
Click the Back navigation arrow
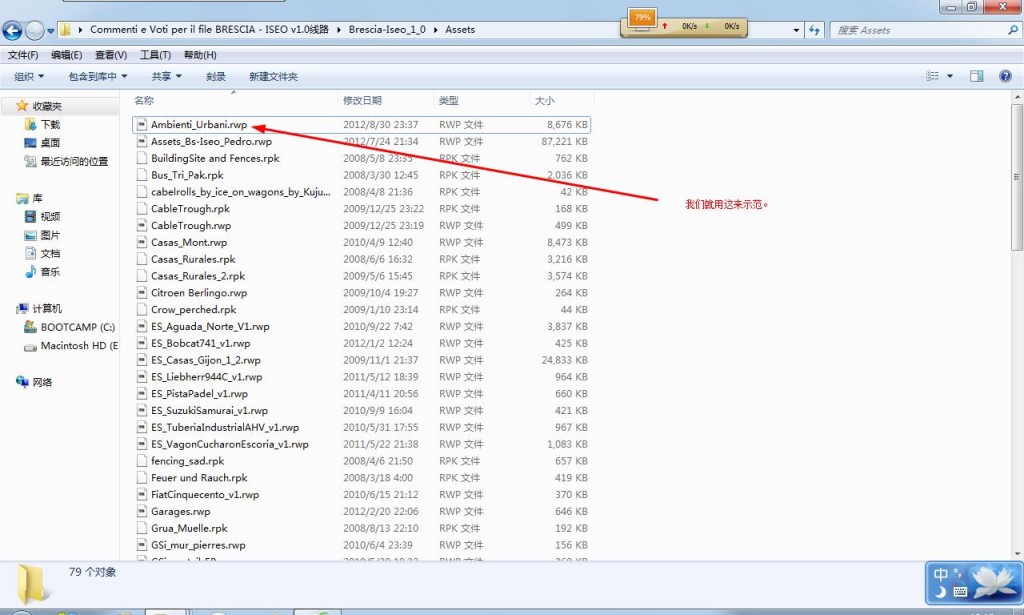tap(13, 30)
